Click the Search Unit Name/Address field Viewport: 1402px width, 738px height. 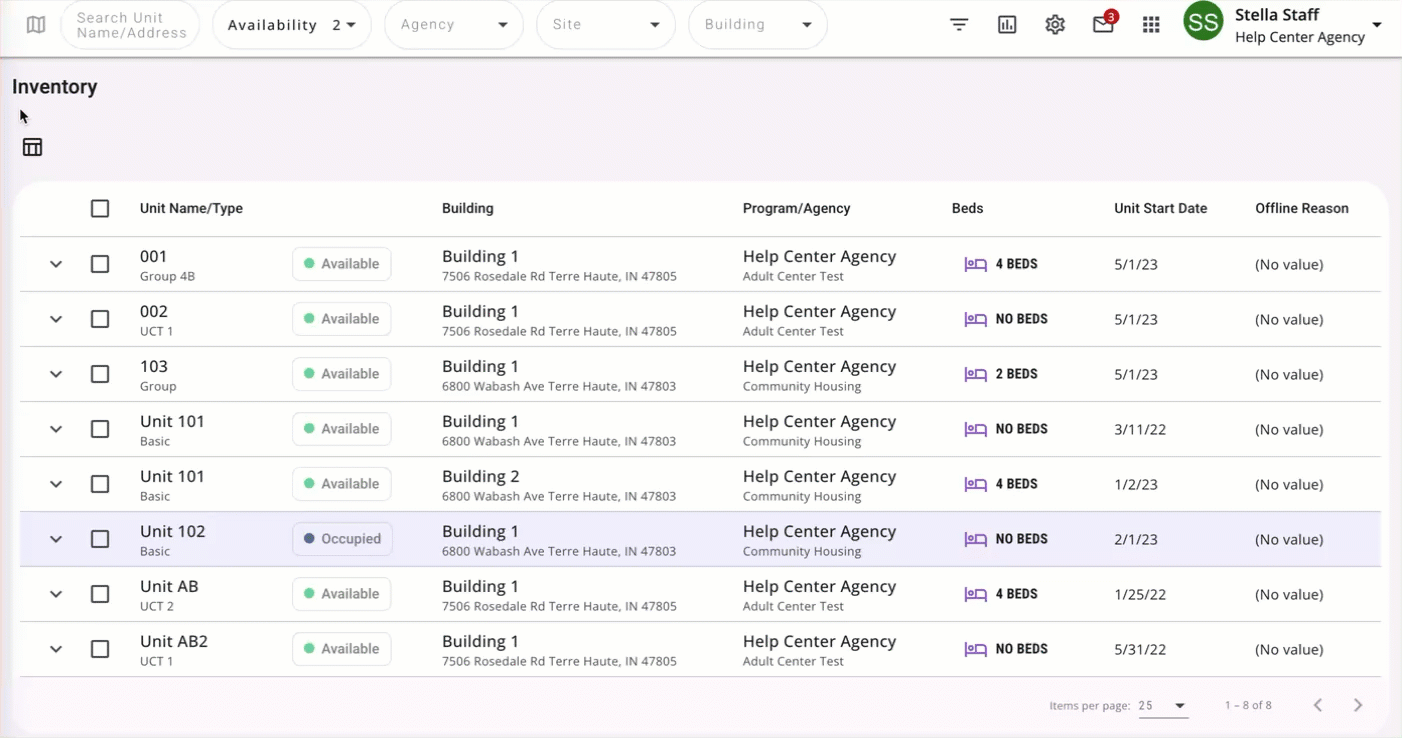pos(131,25)
